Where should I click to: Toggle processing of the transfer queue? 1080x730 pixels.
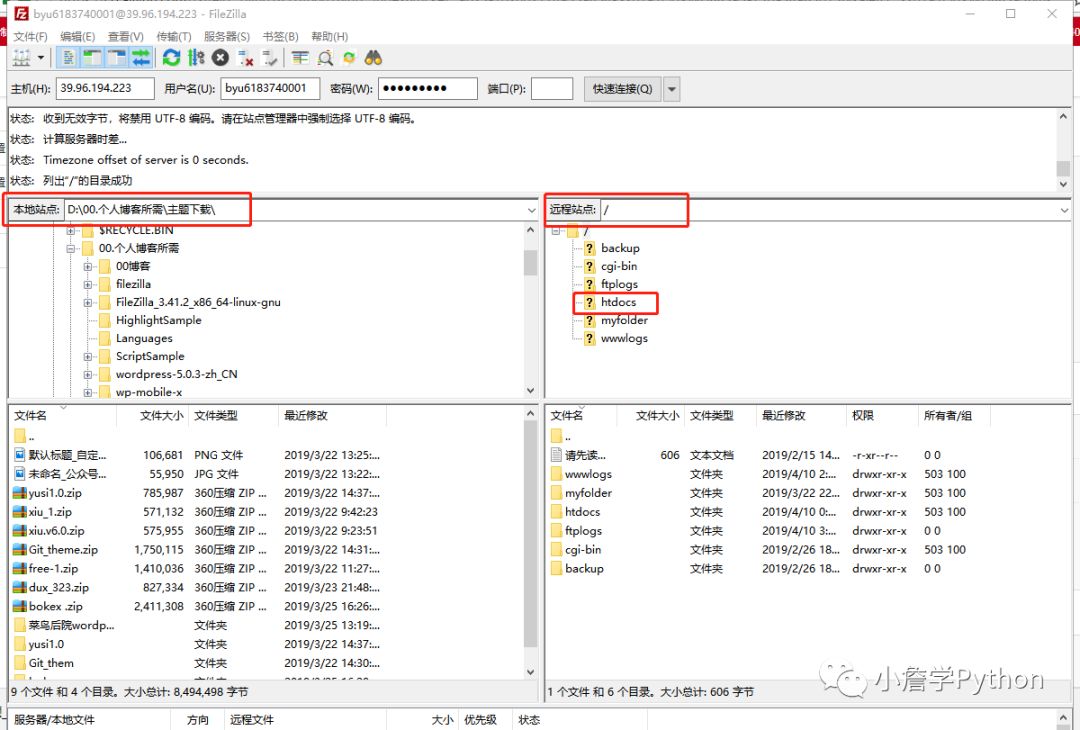click(196, 58)
